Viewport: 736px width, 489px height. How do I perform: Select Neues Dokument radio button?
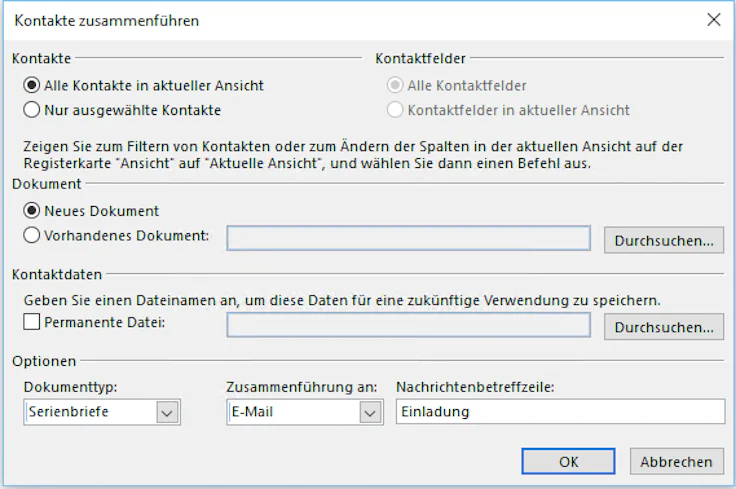click(x=31, y=211)
